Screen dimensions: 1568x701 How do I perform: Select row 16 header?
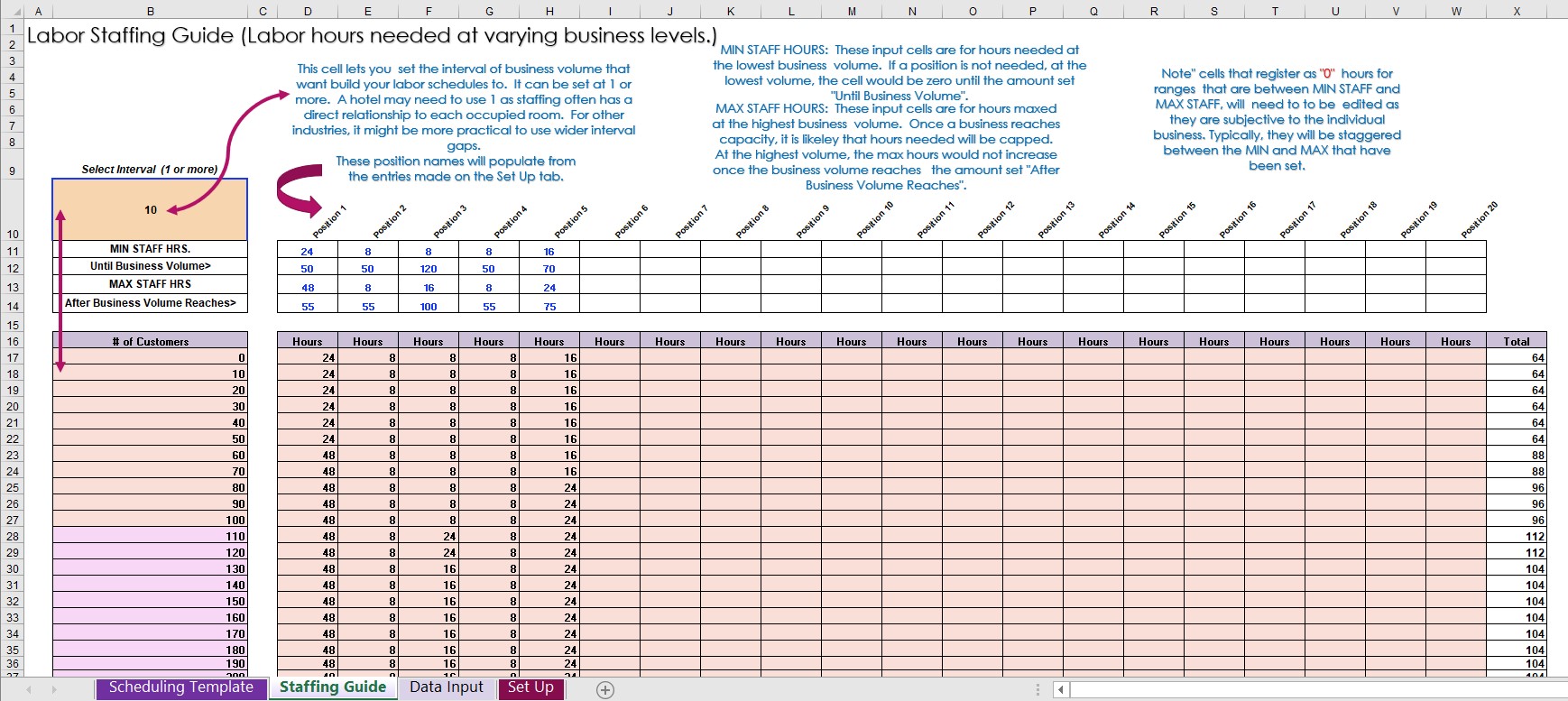click(13, 341)
